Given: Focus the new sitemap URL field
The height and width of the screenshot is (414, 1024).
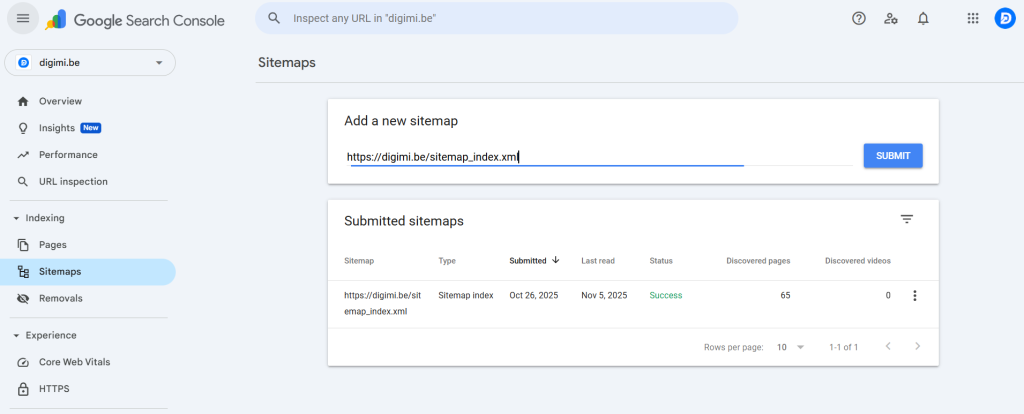Looking at the screenshot, I should coord(598,157).
